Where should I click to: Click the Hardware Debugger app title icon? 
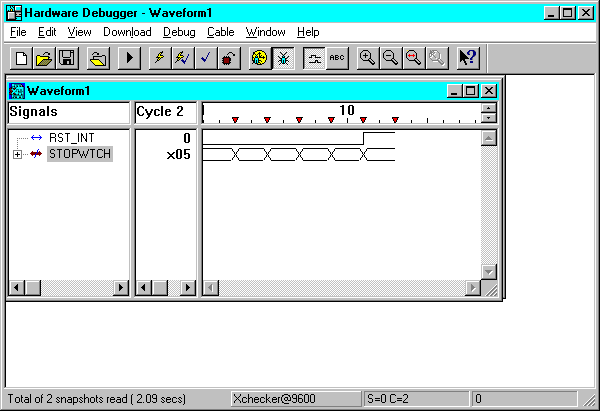click(14, 13)
